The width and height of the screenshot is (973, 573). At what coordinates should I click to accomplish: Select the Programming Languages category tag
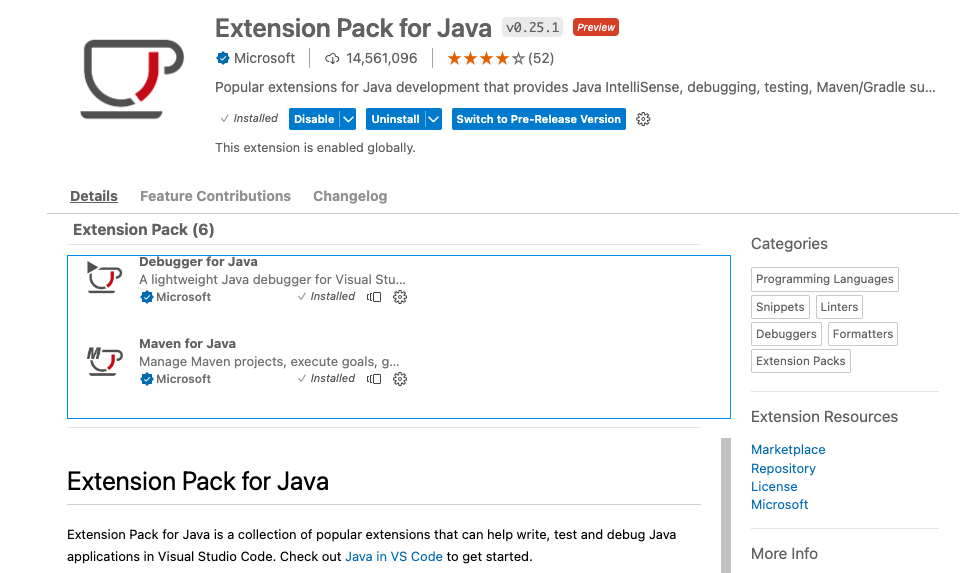click(825, 279)
